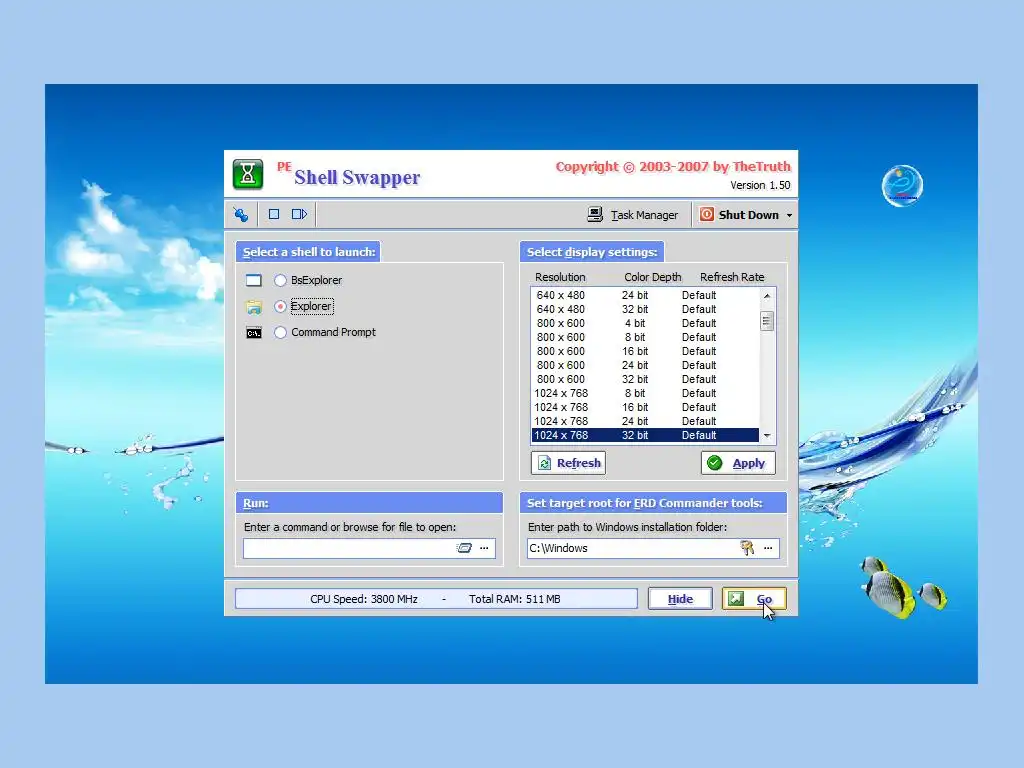The height and width of the screenshot is (768, 1024).
Task: Click the keys icon in path field
Action: (748, 548)
